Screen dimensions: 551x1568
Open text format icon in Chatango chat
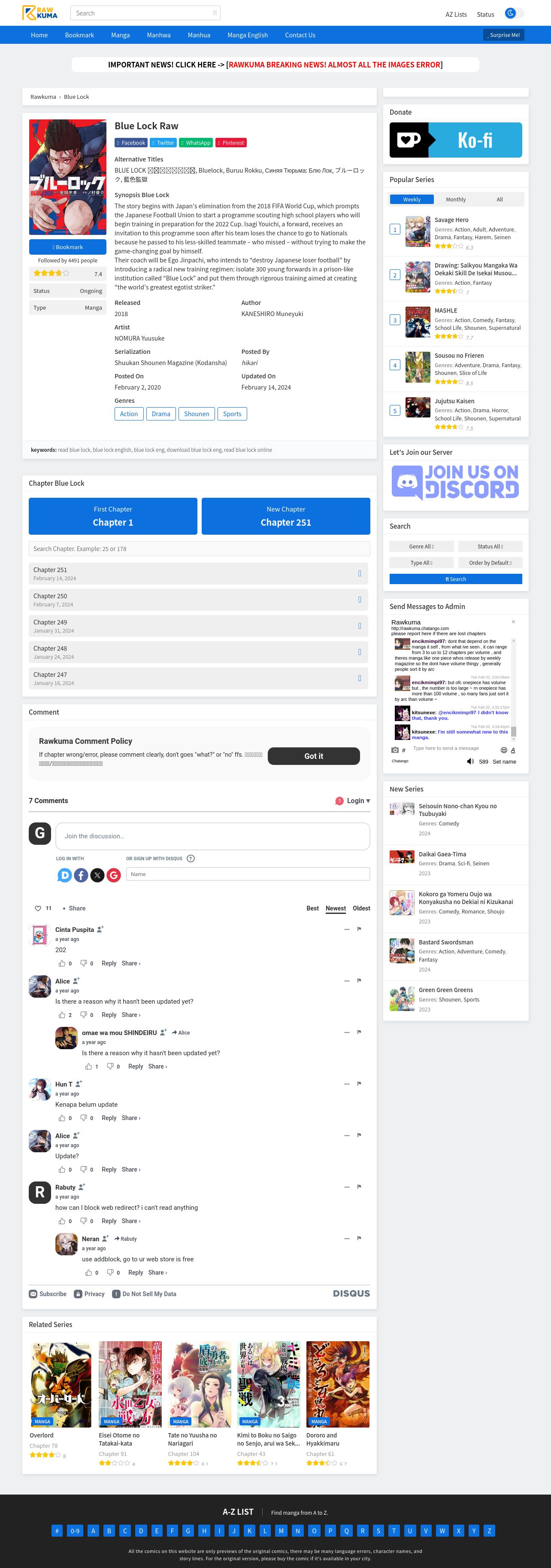[x=513, y=750]
